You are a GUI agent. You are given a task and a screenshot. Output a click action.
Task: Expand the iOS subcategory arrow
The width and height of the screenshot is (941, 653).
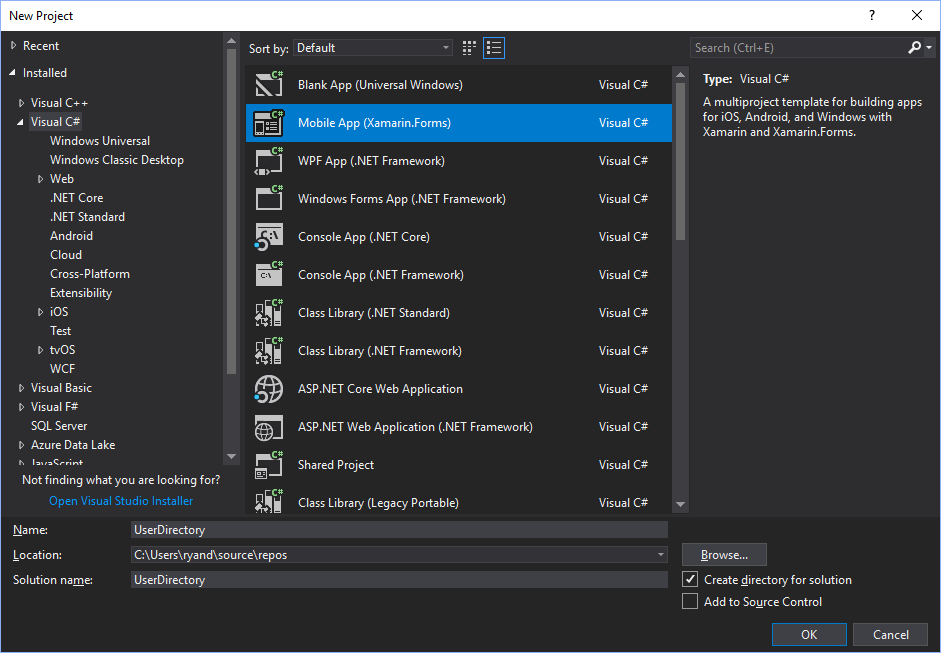41,312
